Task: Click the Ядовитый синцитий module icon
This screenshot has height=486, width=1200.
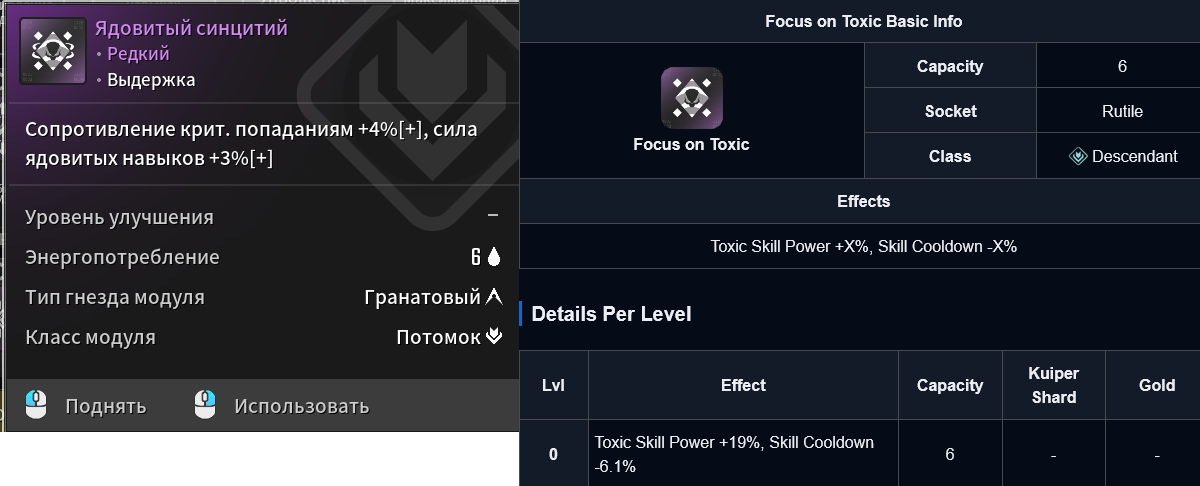Action: click(x=50, y=51)
